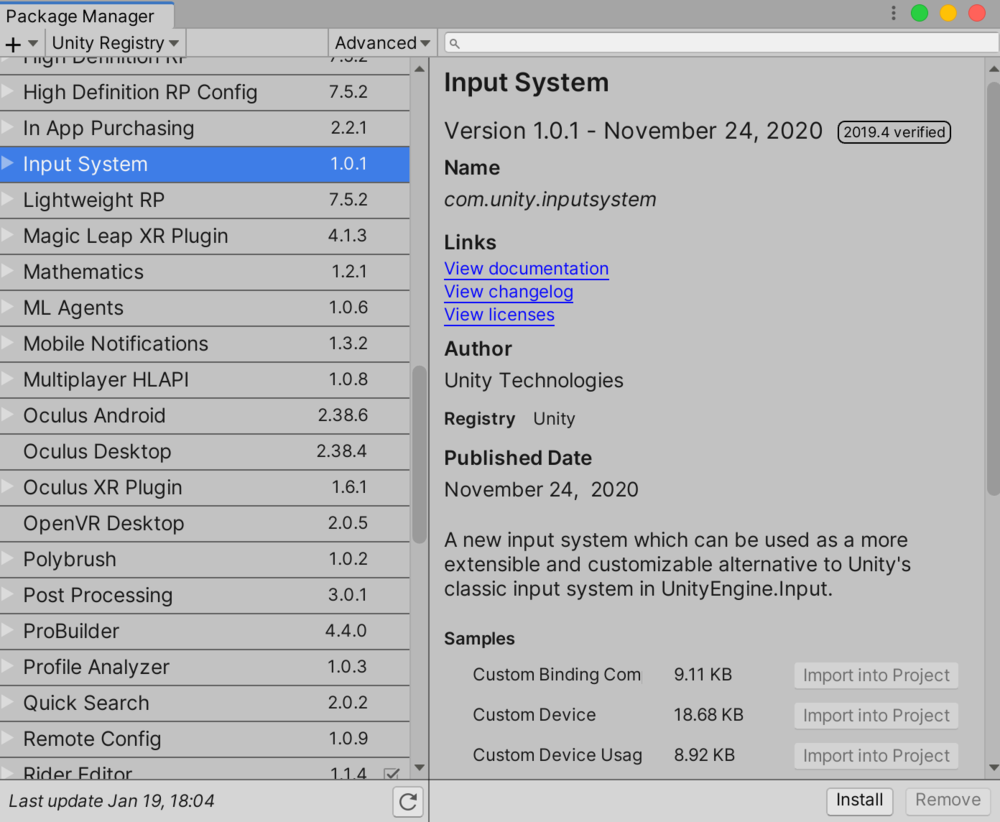Expand the Input System versions arrow

pos(8,163)
